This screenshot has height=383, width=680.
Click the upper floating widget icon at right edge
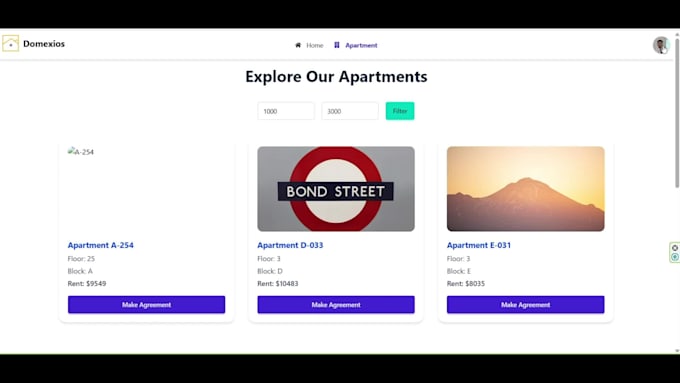[x=675, y=248]
